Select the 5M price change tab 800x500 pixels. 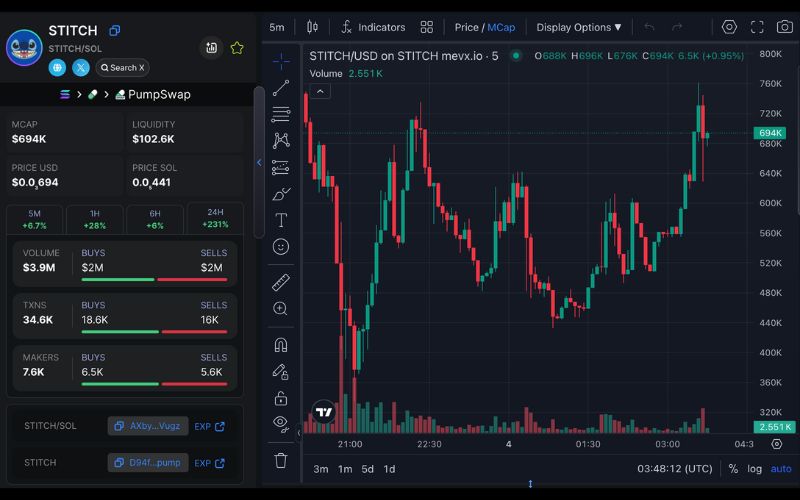click(x=34, y=219)
